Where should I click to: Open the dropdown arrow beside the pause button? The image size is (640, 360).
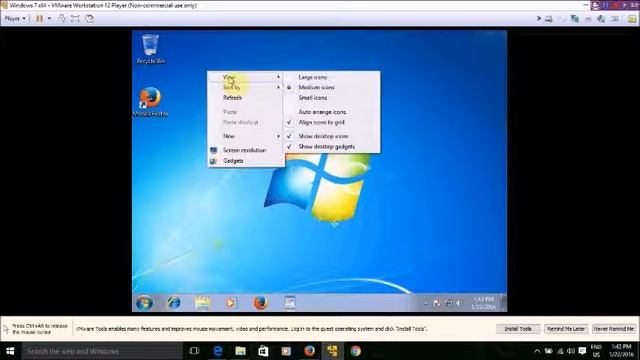click(x=49, y=18)
